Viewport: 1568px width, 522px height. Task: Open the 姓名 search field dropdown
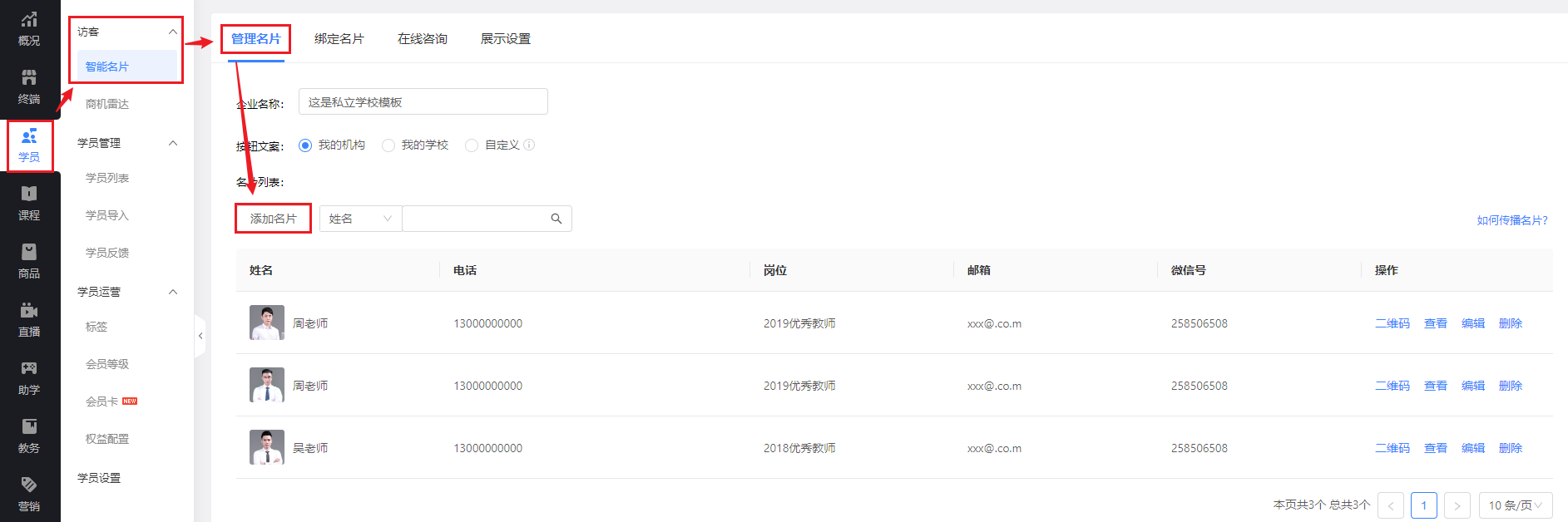coord(360,219)
